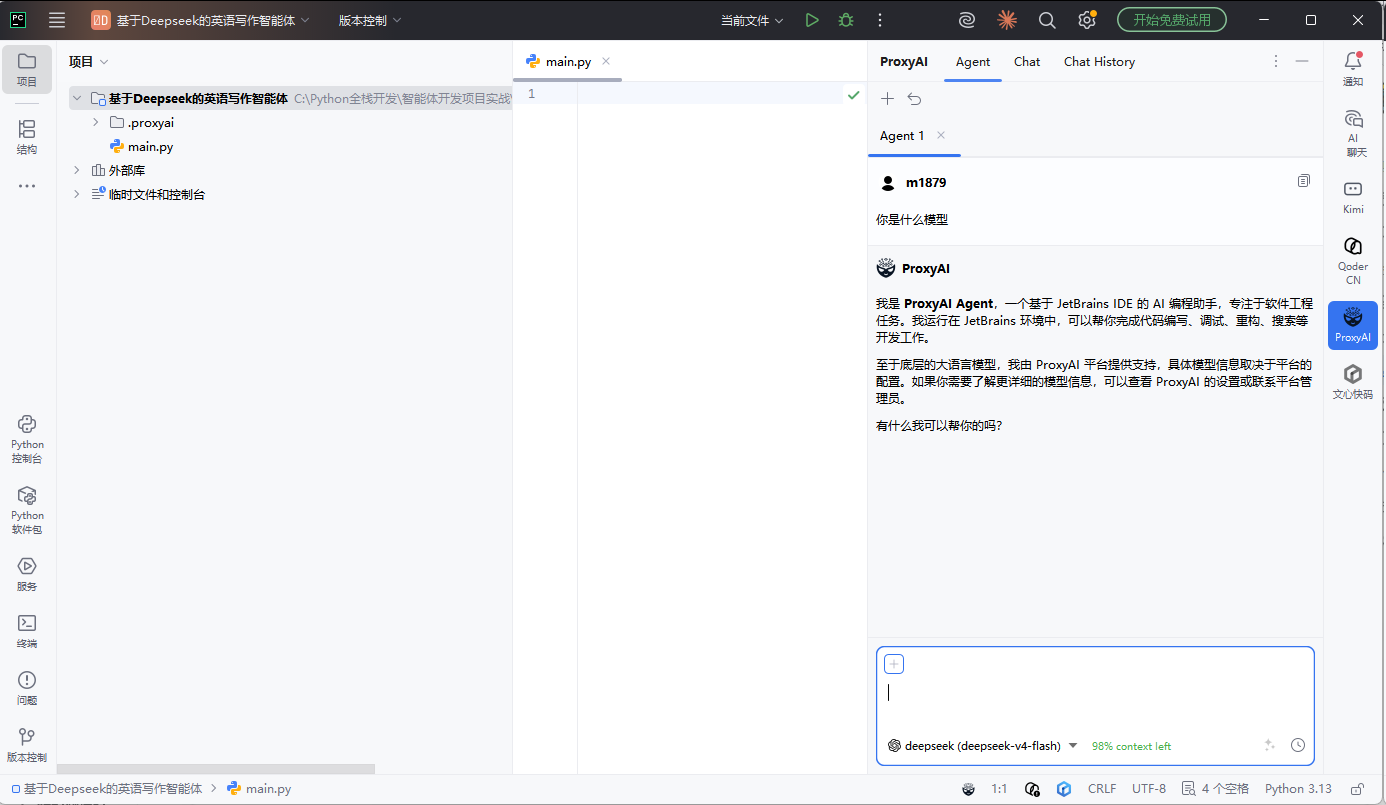The image size is (1386, 805).
Task: Click the 1:1 cursor position indicator
Action: pyautogui.click(x=999, y=789)
